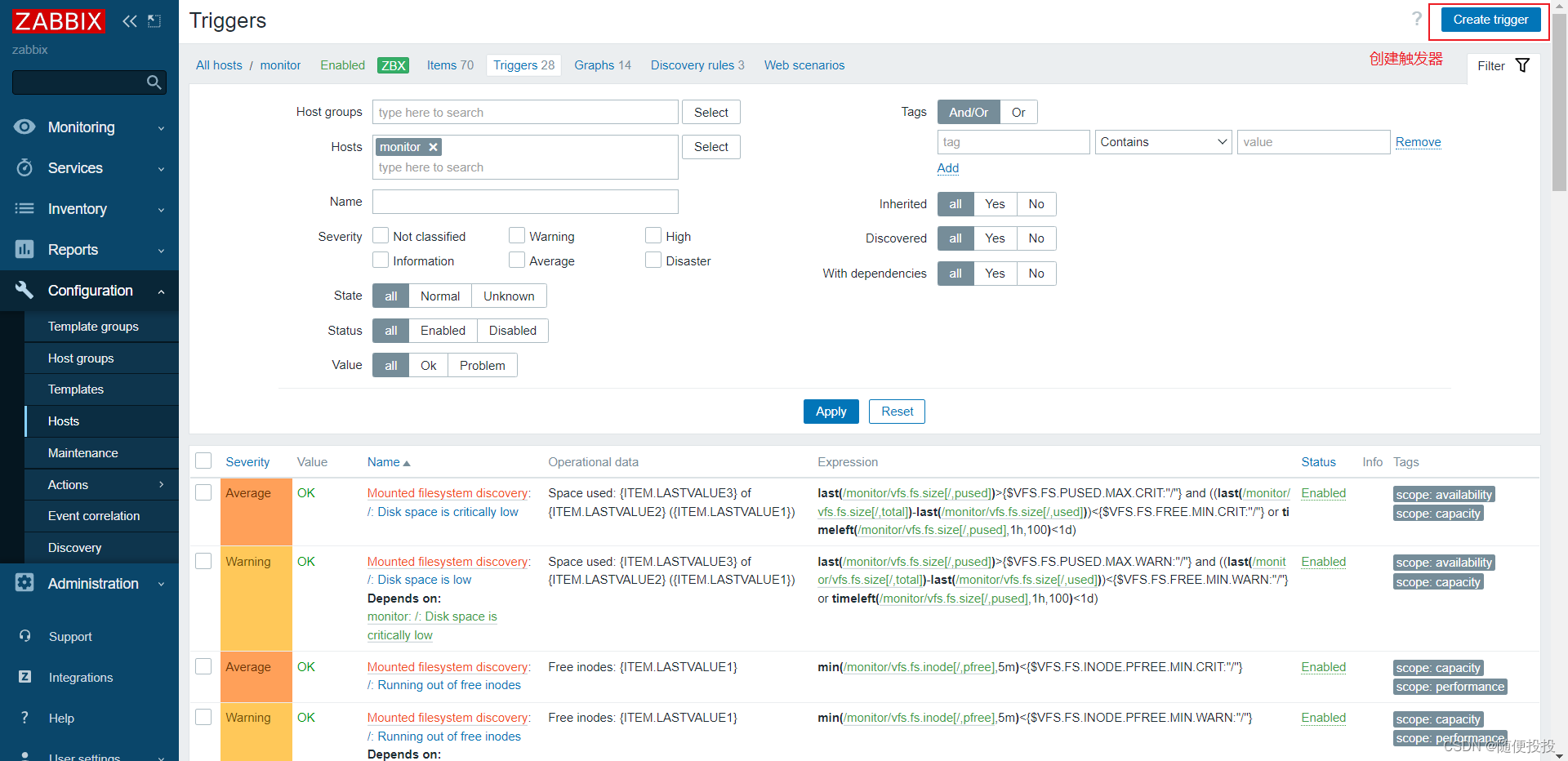Click the Remove tag link
The height and width of the screenshot is (761, 1568).
(1418, 142)
